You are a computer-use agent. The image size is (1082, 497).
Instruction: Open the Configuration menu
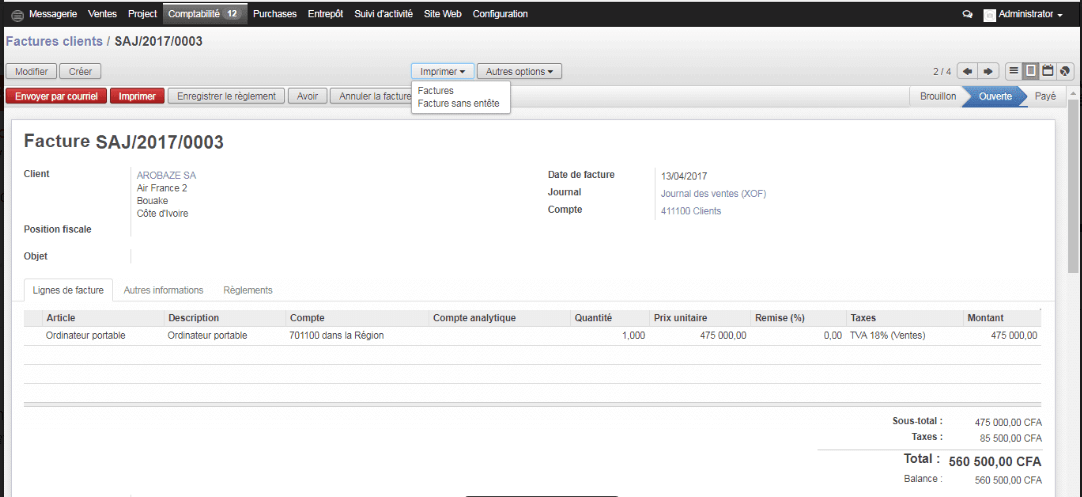(500, 14)
